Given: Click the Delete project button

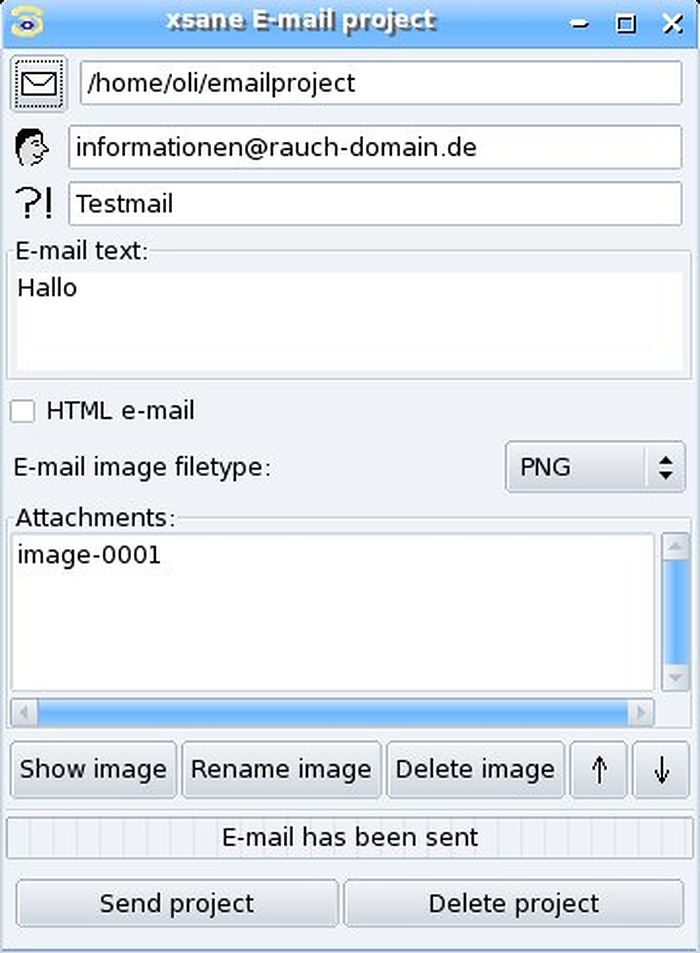Looking at the screenshot, I should pyautogui.click(x=514, y=903).
